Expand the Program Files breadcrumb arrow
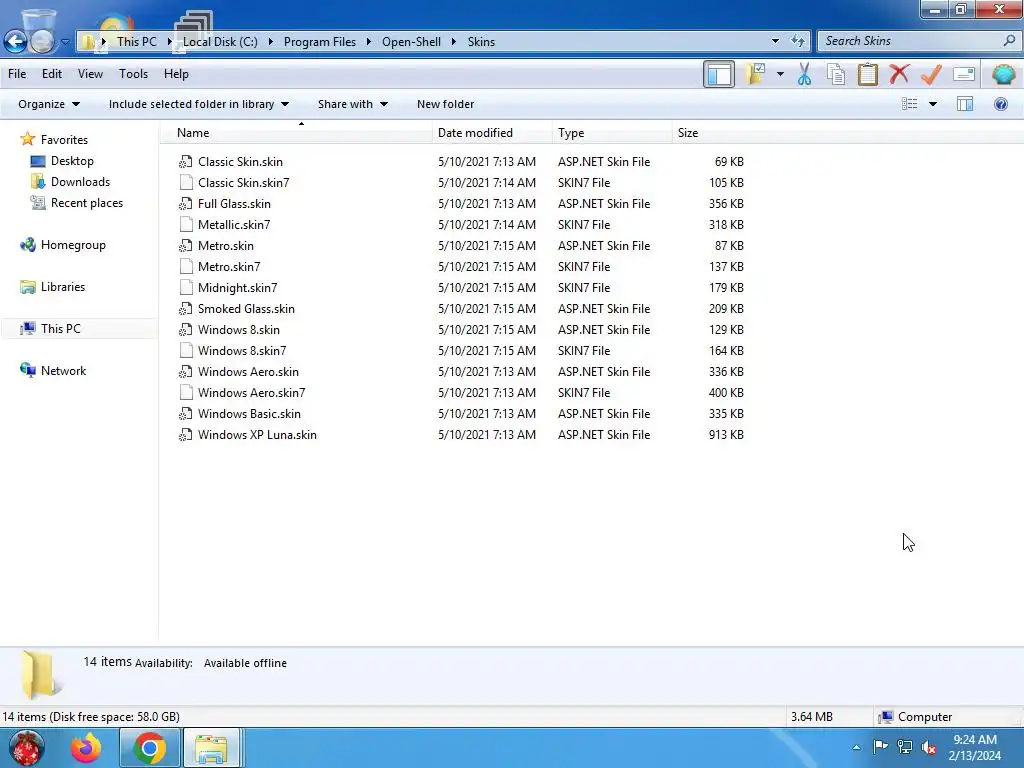This screenshot has height=768, width=1024. 368,42
